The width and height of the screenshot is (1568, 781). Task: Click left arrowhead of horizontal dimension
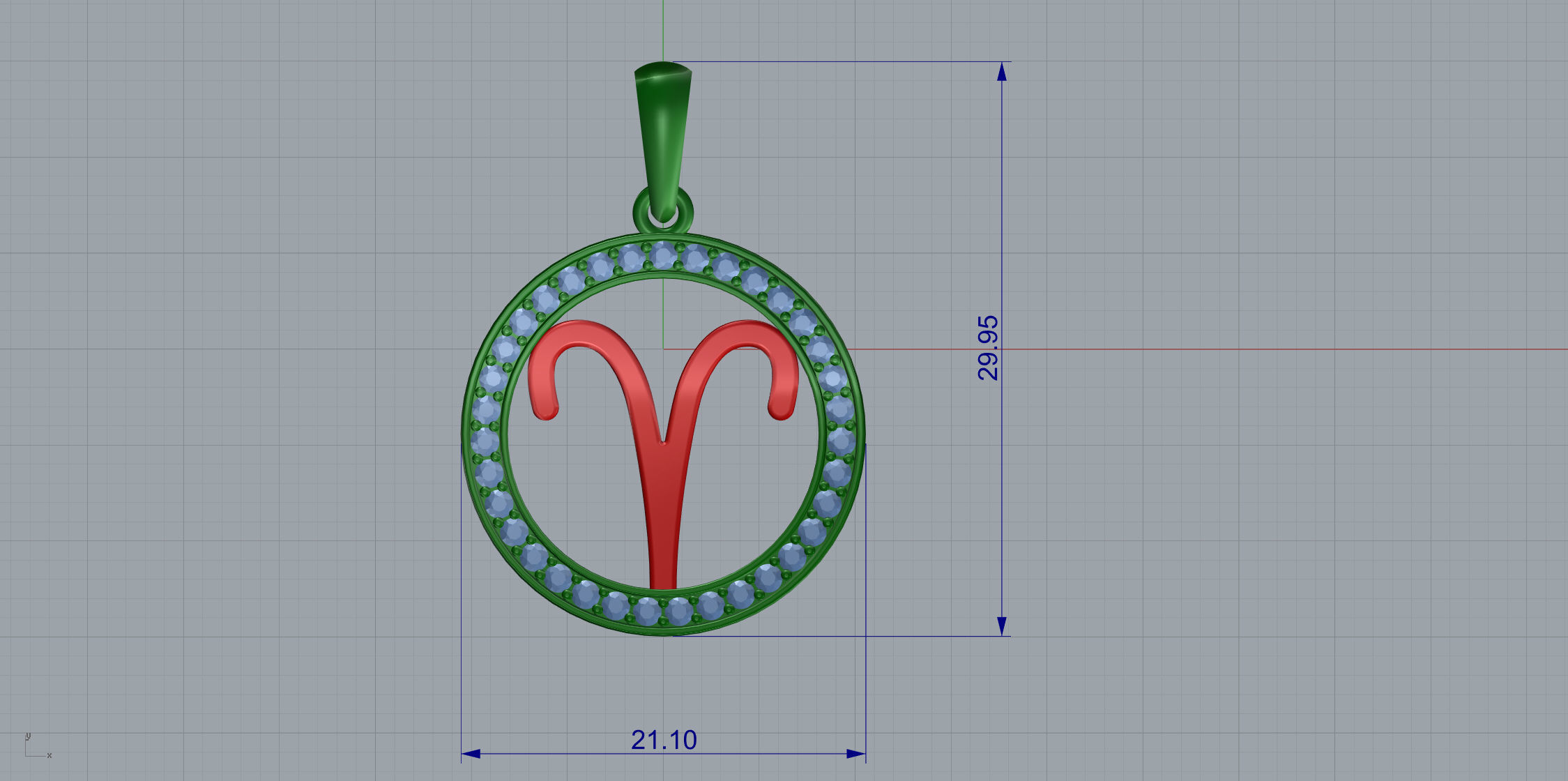[x=471, y=753]
